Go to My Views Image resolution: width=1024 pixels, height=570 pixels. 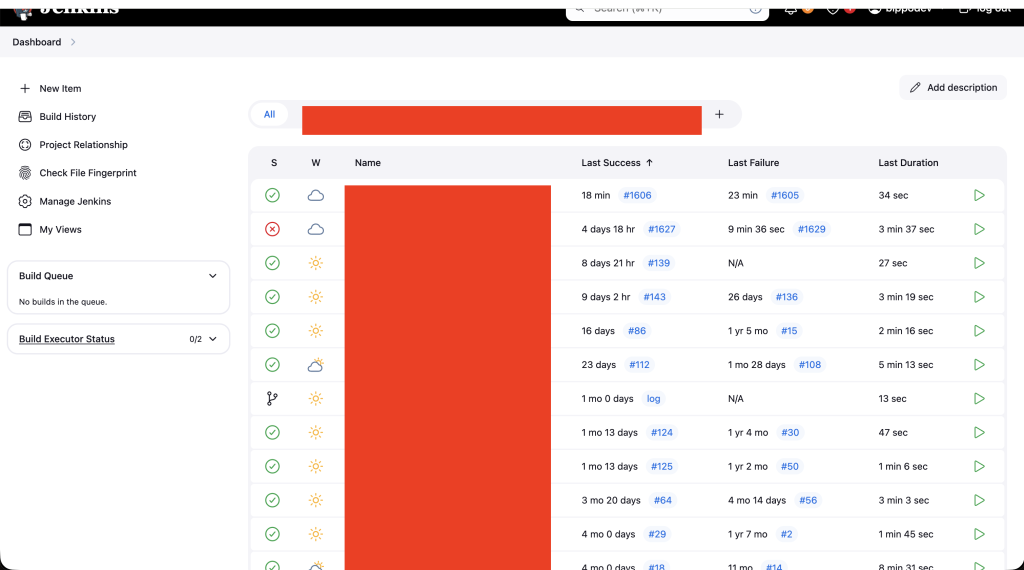pos(60,229)
